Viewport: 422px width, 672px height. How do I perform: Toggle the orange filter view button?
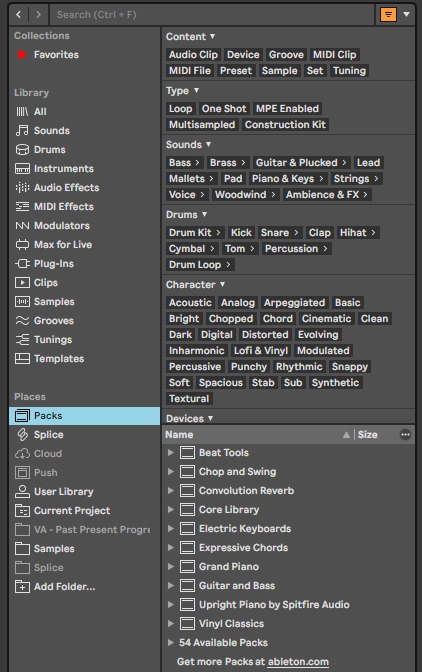click(389, 15)
